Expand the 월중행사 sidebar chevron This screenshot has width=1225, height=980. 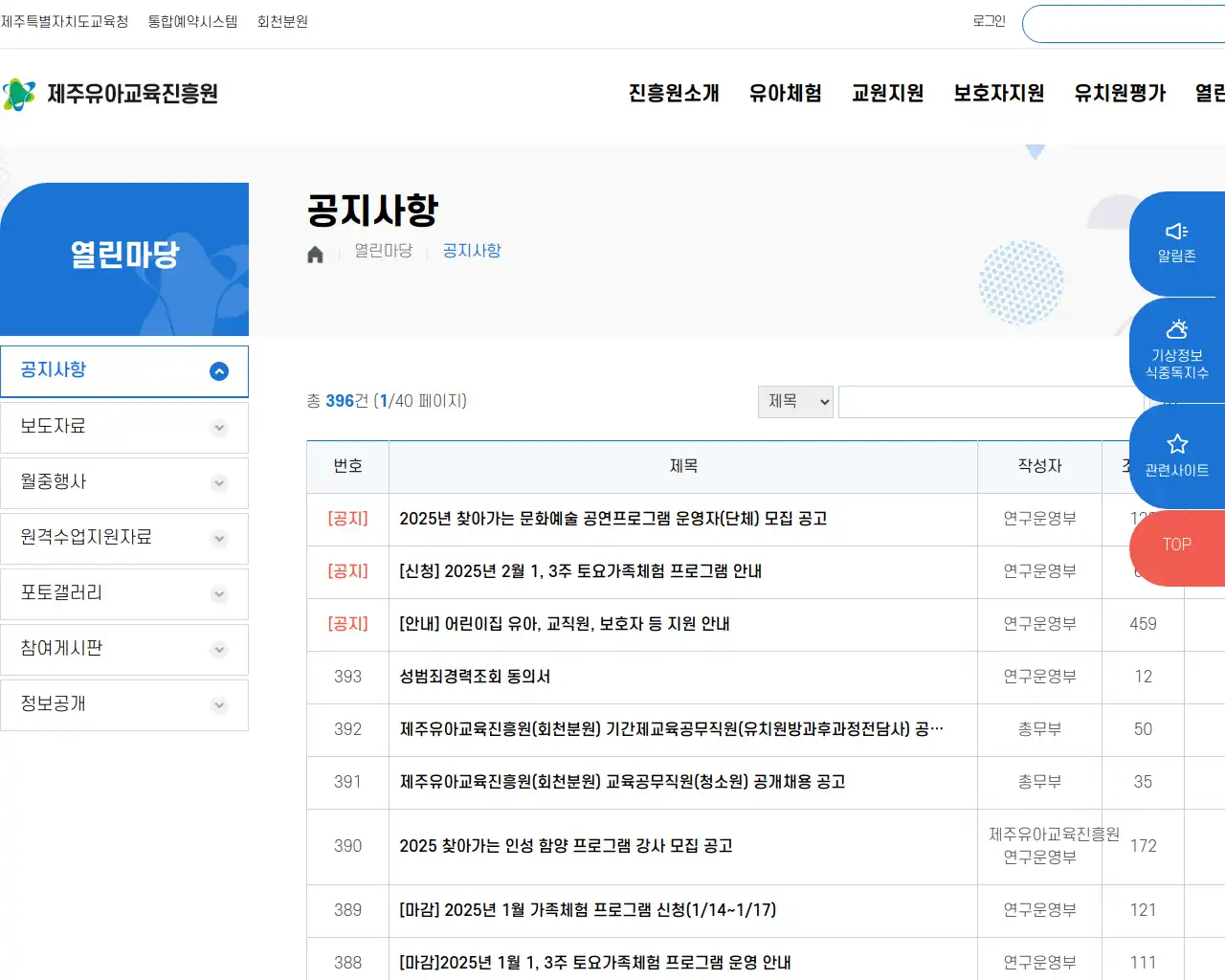pos(219,483)
